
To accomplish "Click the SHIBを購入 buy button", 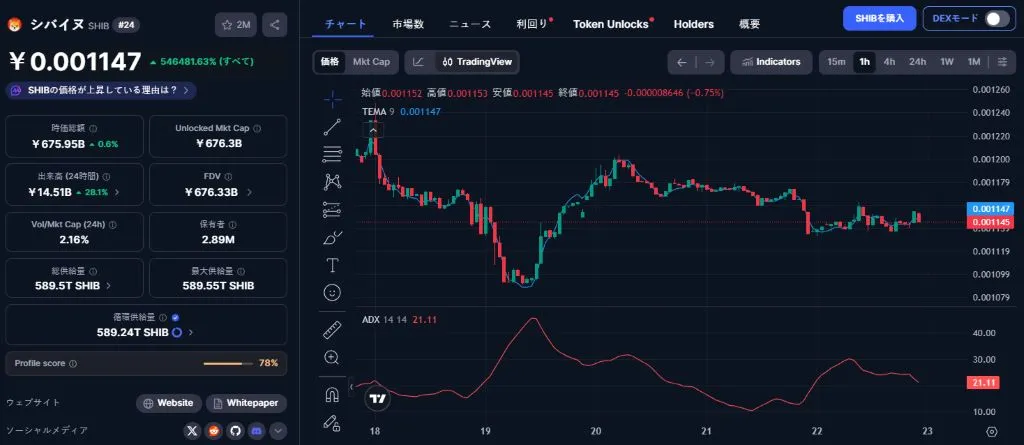I will [880, 18].
